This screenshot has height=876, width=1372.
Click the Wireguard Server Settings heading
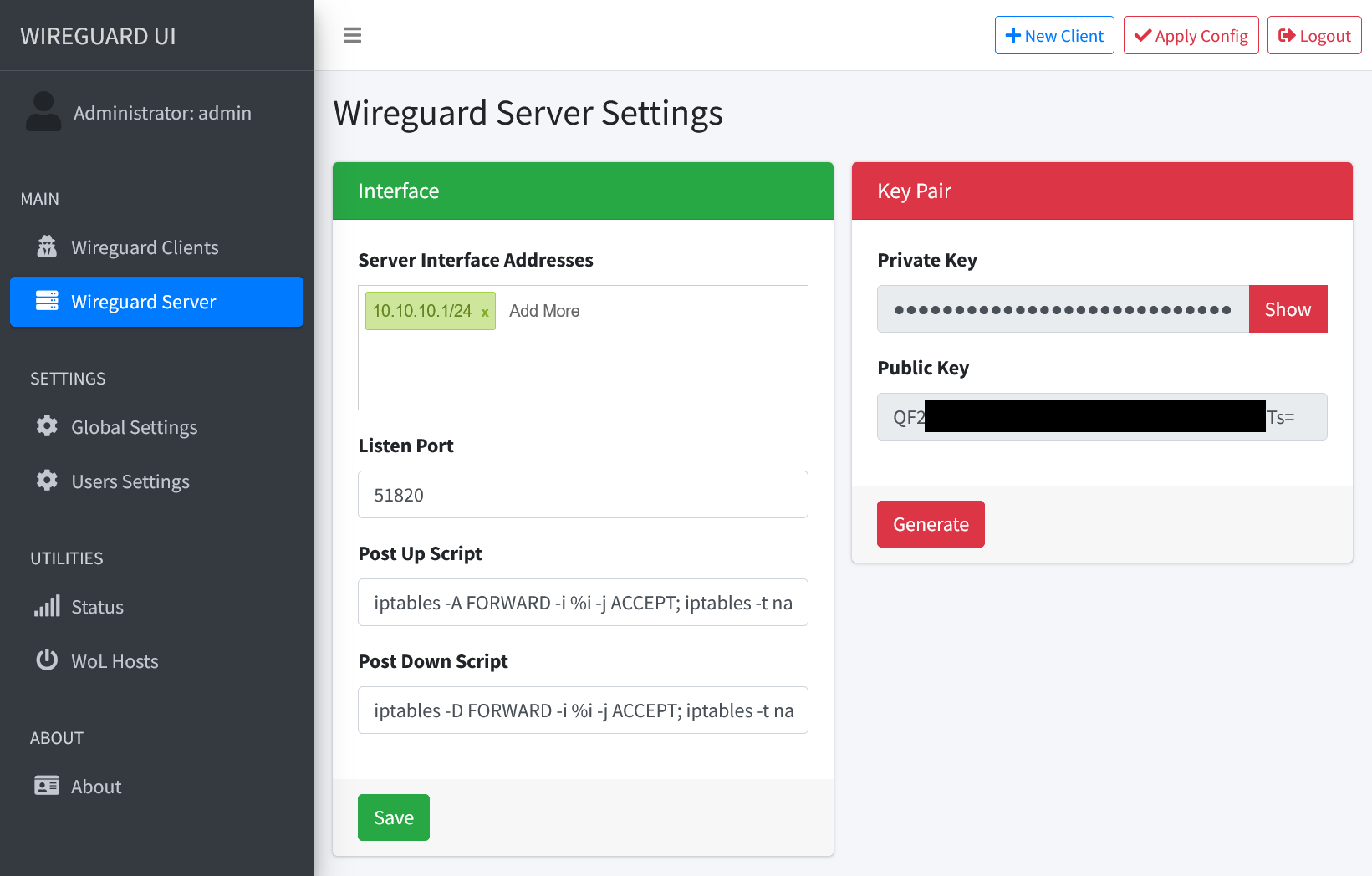pyautogui.click(x=528, y=113)
